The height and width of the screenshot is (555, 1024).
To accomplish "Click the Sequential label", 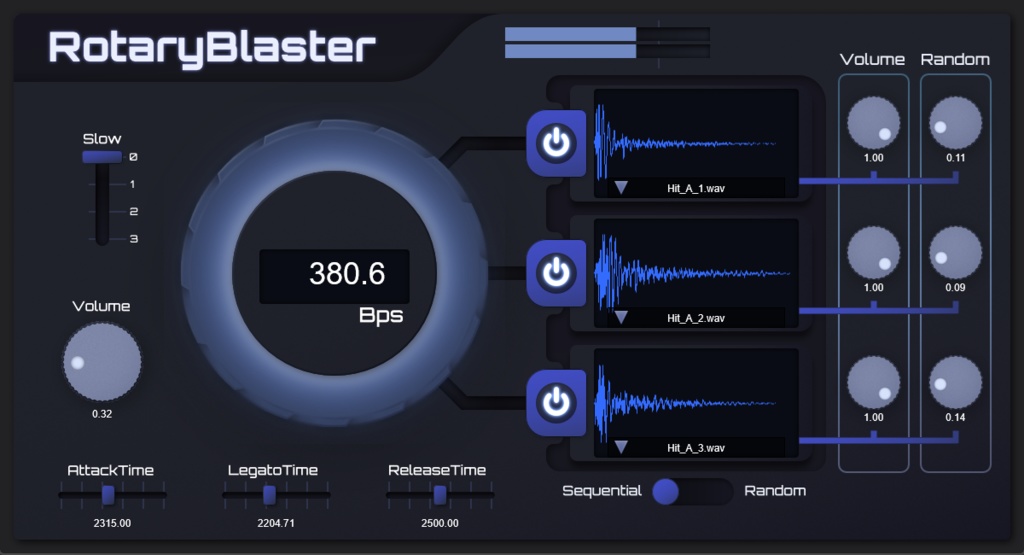I will tap(602, 490).
